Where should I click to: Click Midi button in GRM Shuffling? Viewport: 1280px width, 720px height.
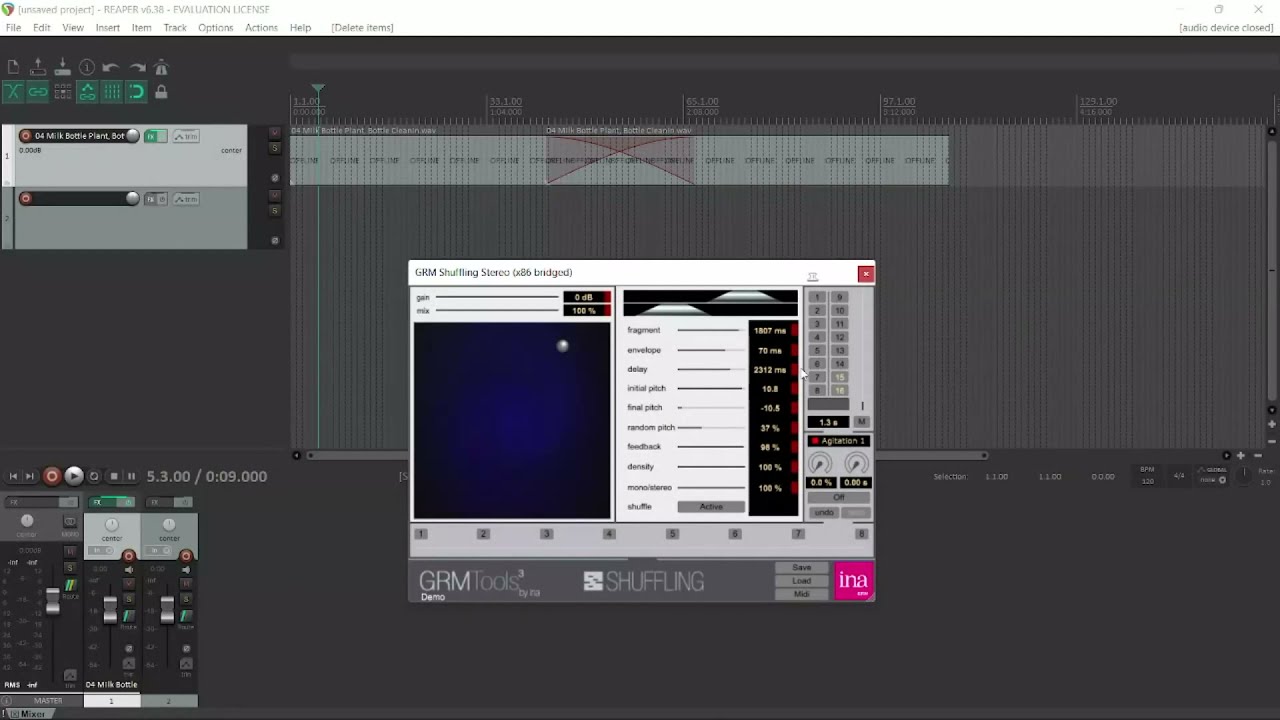point(802,594)
